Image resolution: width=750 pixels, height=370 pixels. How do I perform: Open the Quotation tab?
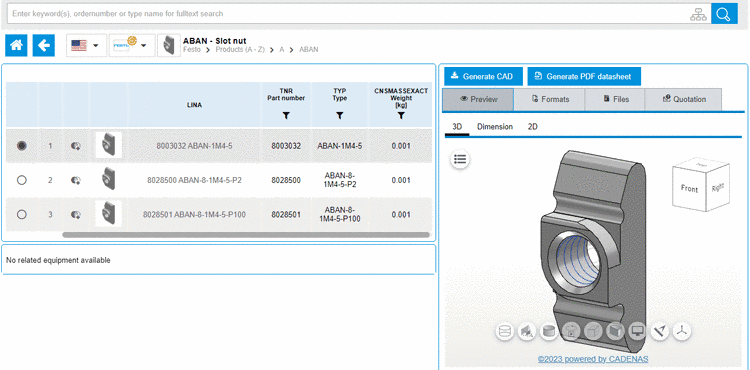(x=684, y=99)
